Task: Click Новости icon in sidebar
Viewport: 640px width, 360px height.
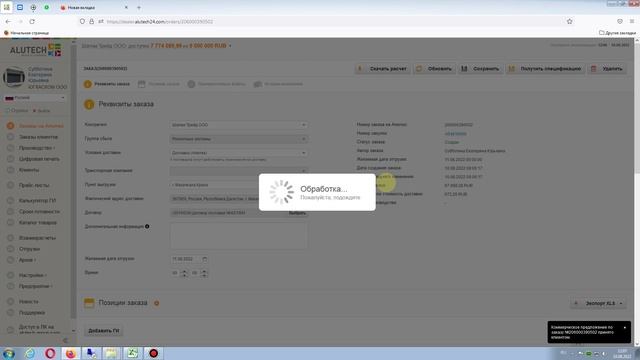Action: tap(11, 301)
